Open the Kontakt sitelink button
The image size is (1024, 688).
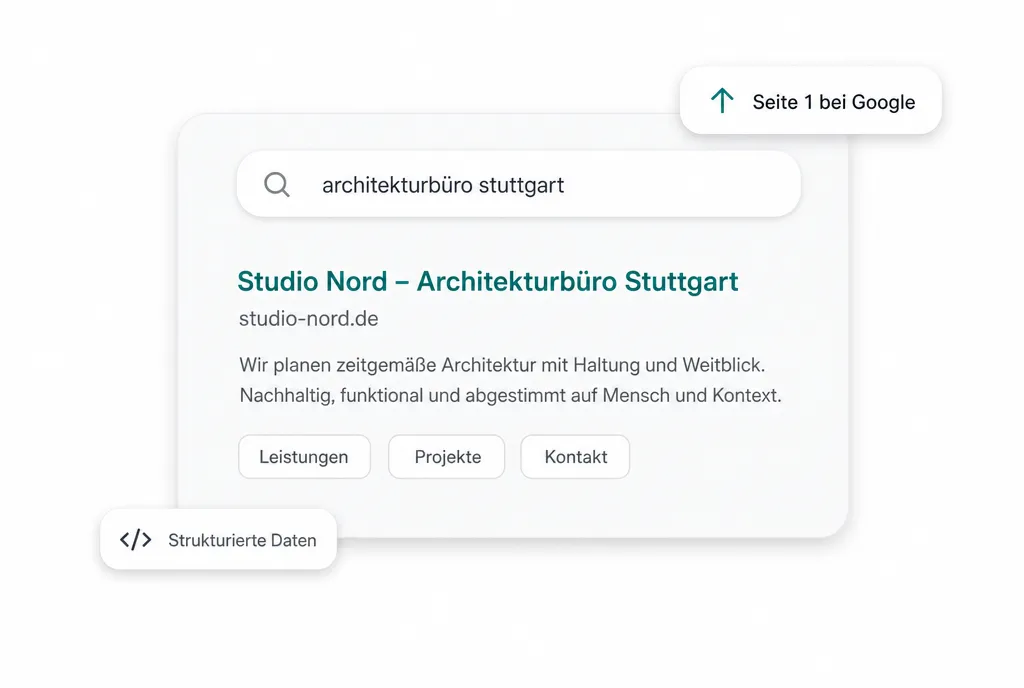point(575,457)
